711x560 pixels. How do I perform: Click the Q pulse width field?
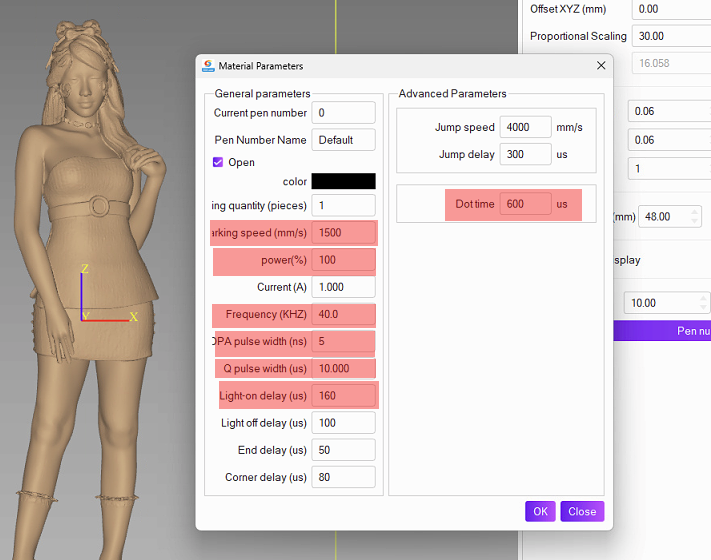click(x=343, y=369)
